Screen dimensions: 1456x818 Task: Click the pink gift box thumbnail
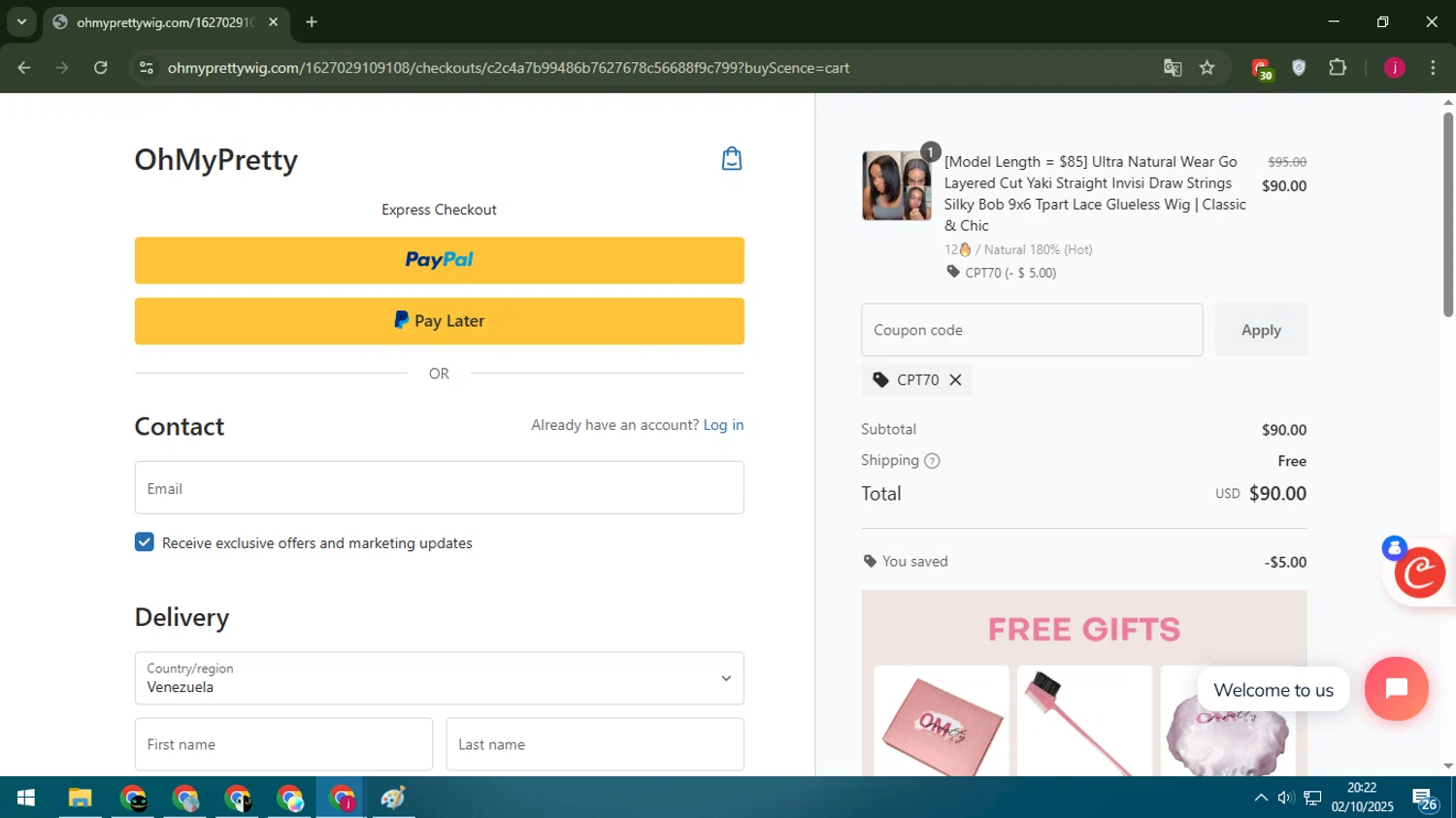coord(942,723)
